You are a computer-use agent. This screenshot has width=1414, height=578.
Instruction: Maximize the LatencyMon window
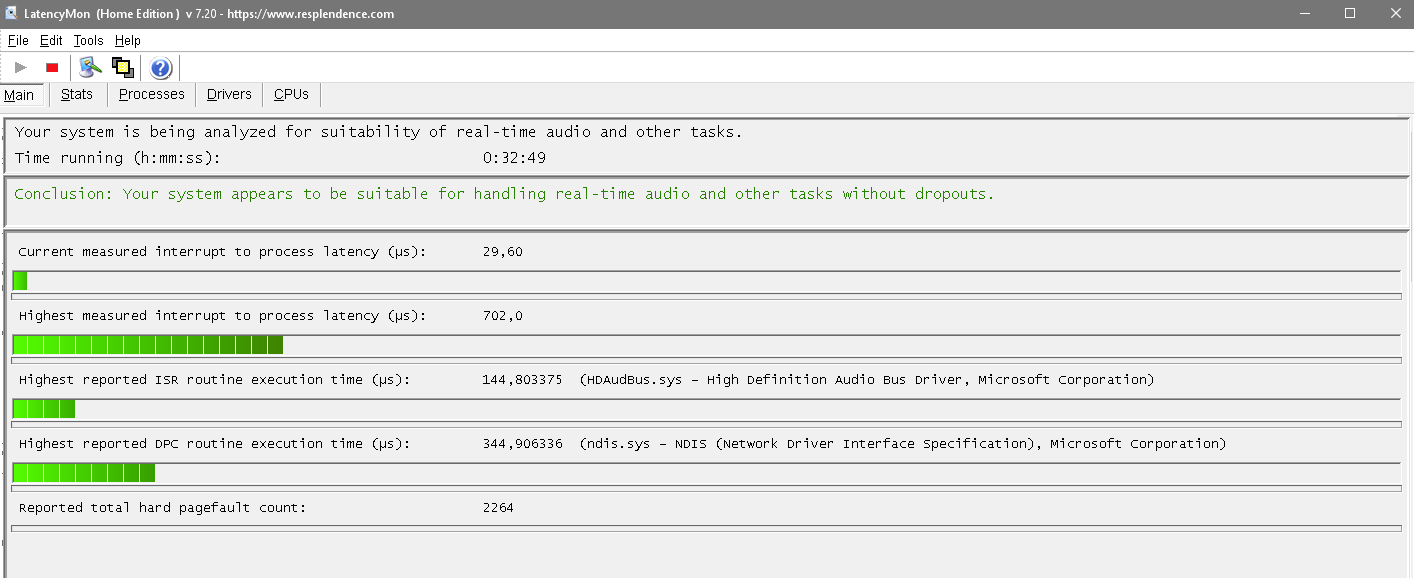click(1350, 13)
